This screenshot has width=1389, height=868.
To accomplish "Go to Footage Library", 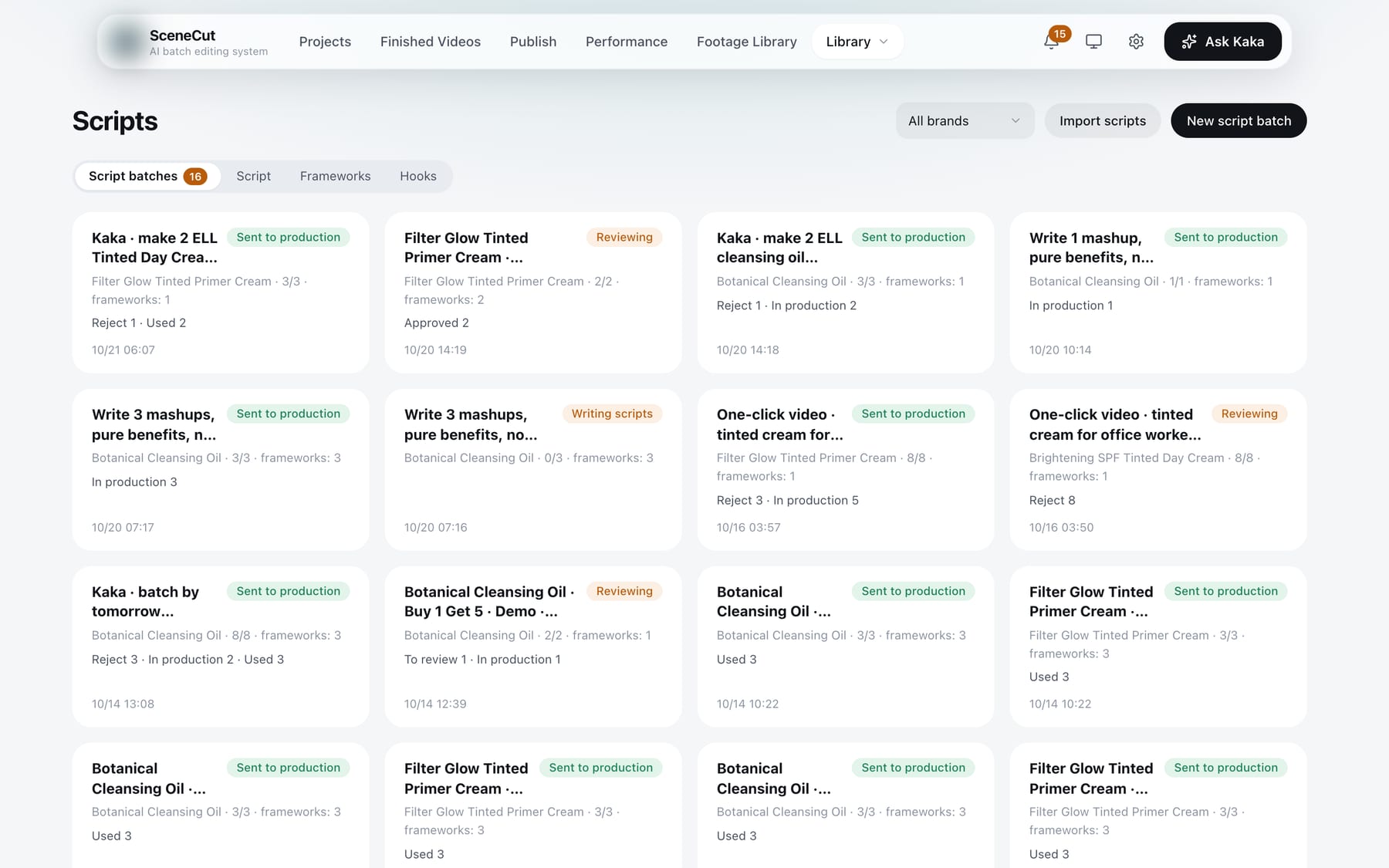I will click(x=747, y=42).
